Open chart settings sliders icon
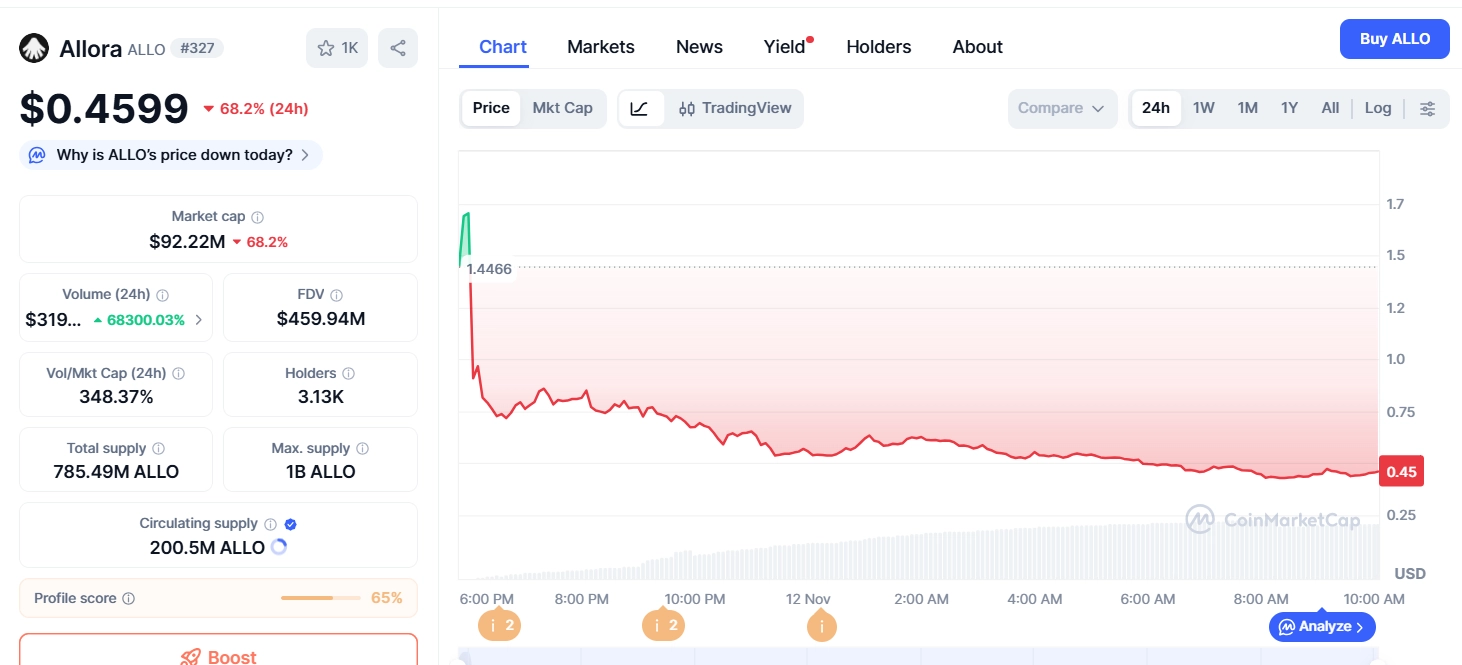The width and height of the screenshot is (1462, 665). coord(1428,108)
